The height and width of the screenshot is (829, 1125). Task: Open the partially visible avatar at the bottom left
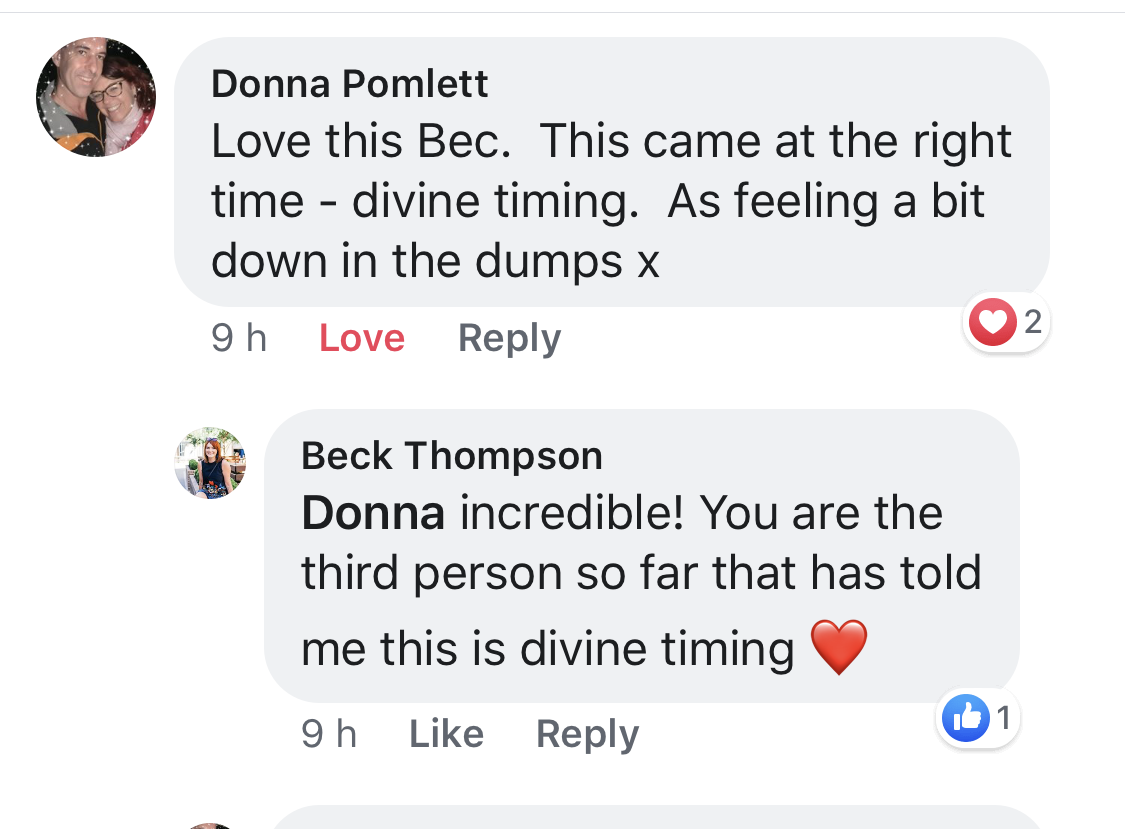(210, 825)
